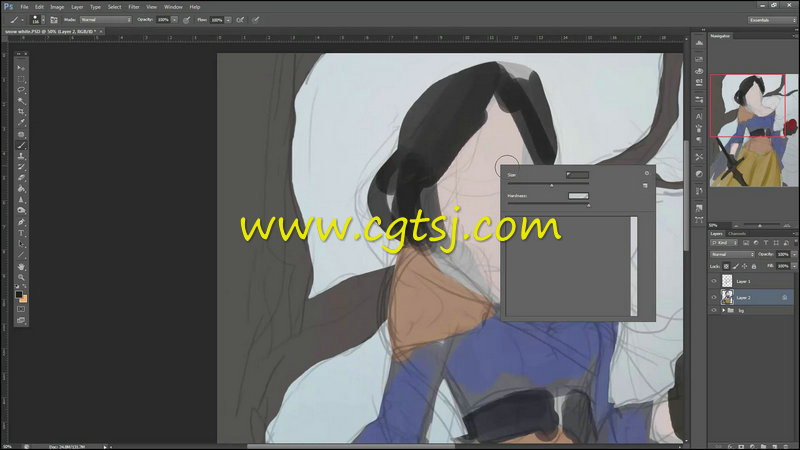Open layer filter Kind dropdown
The width and height of the screenshot is (800, 450).
click(724, 243)
